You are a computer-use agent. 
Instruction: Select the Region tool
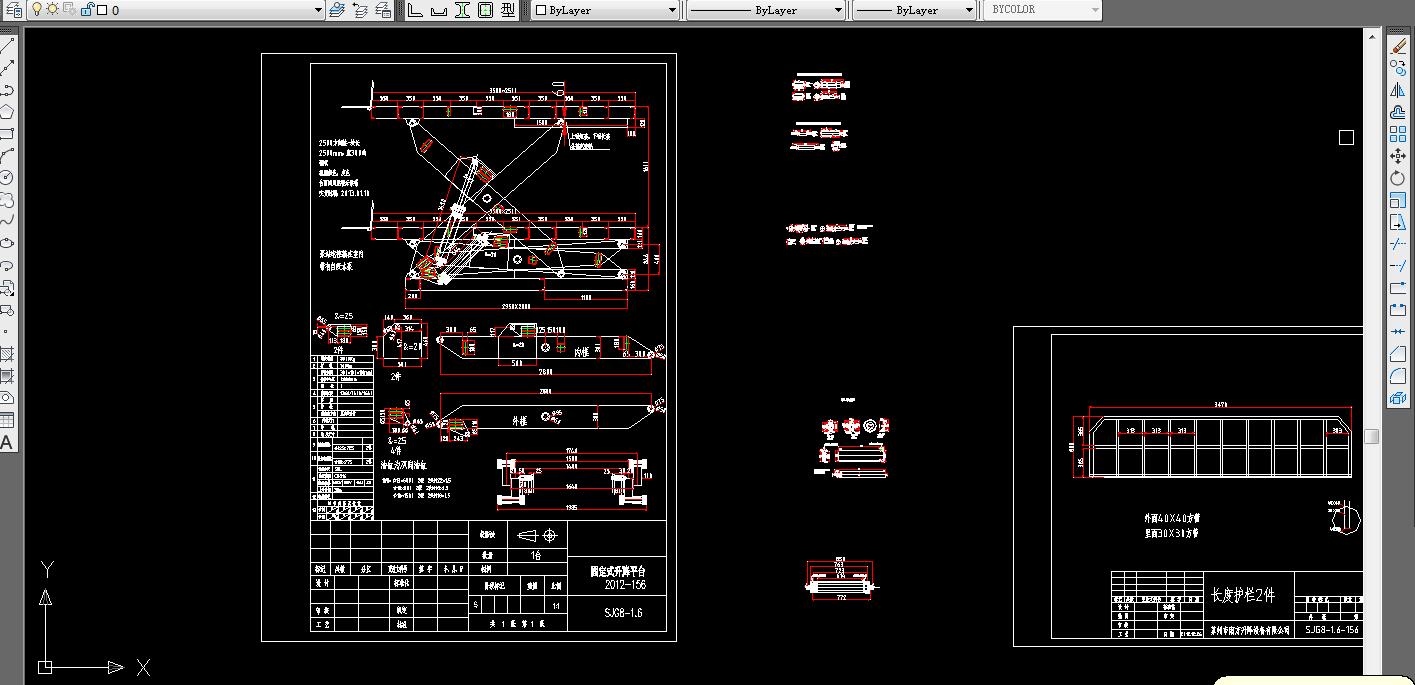[x=7, y=398]
